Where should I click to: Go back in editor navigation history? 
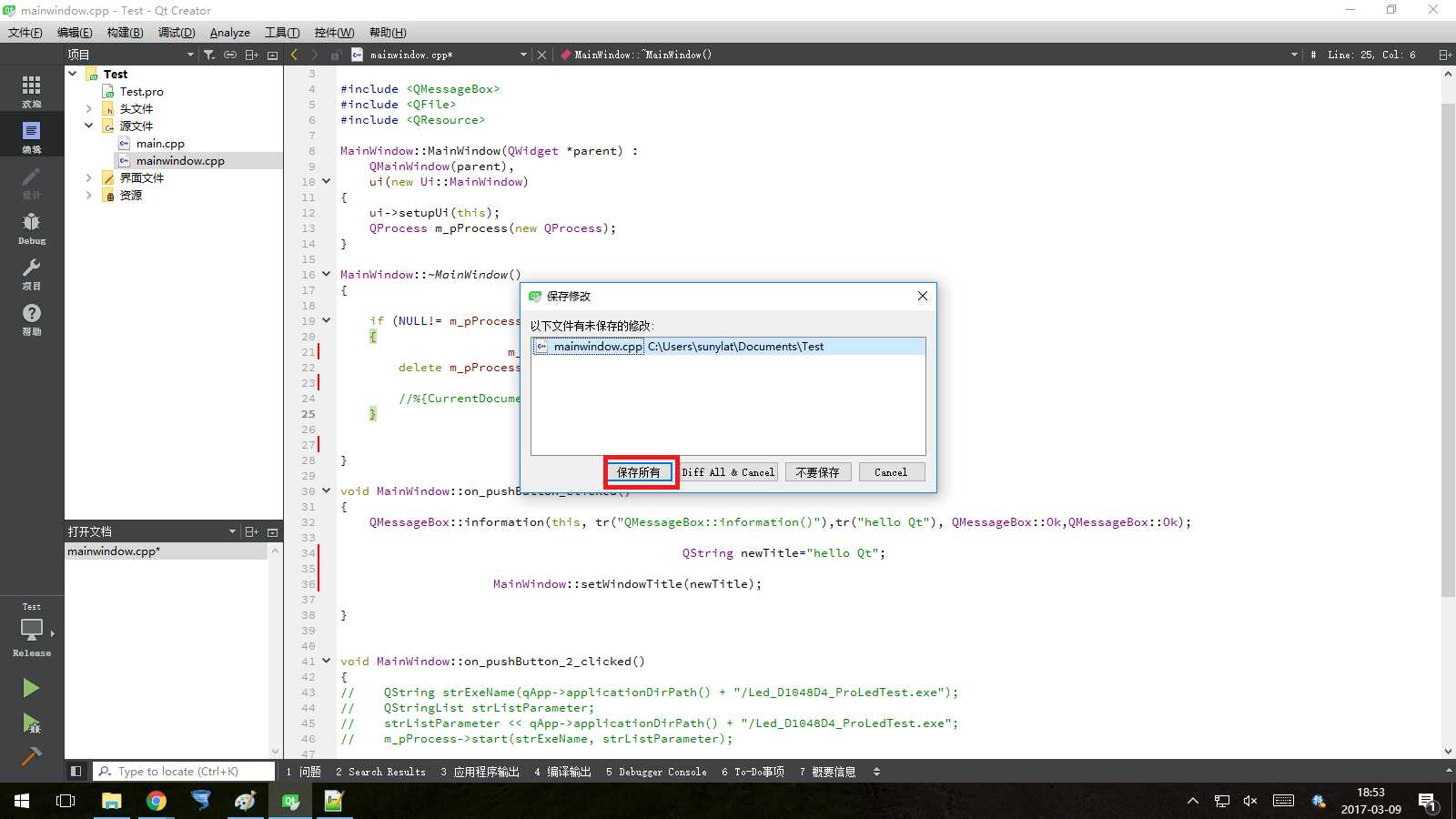click(294, 55)
